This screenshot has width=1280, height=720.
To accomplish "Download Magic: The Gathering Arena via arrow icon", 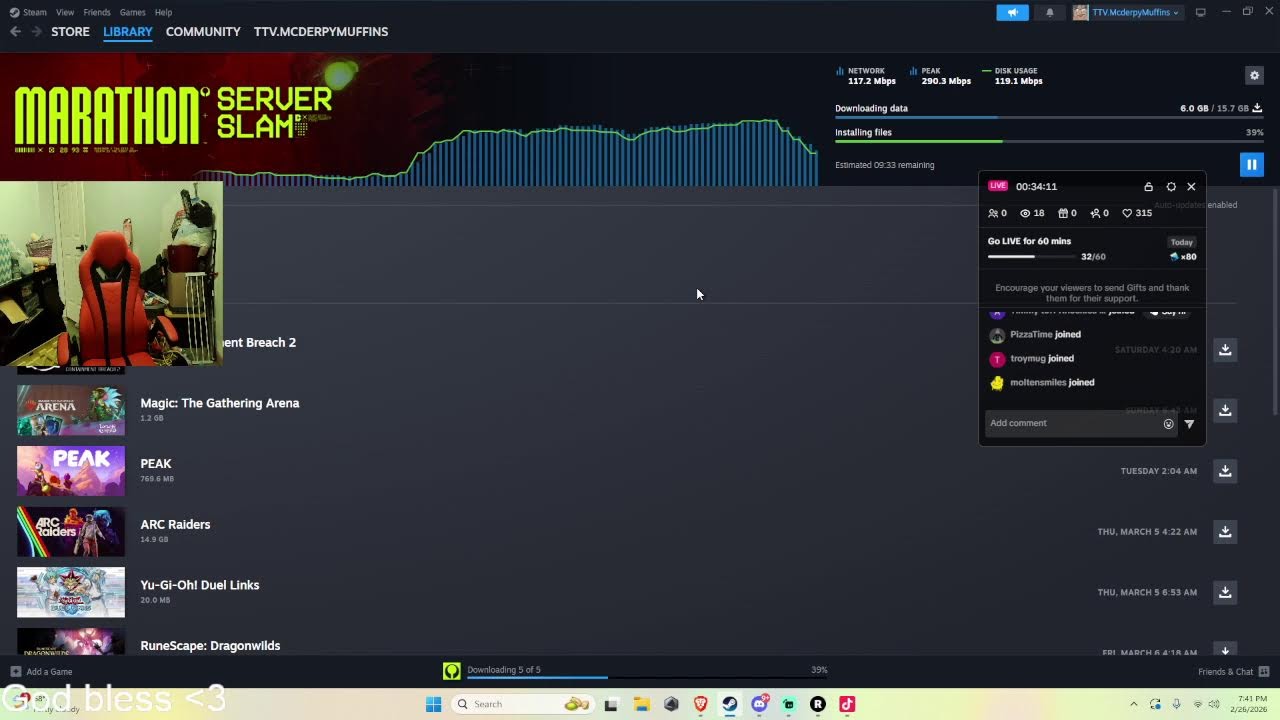I will pos(1225,410).
